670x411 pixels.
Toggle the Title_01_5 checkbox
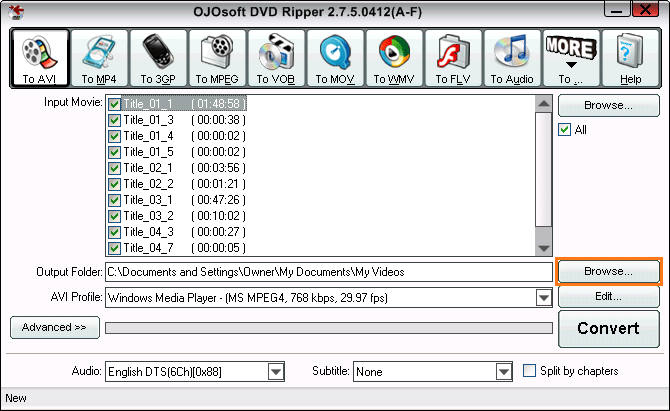tap(114, 152)
